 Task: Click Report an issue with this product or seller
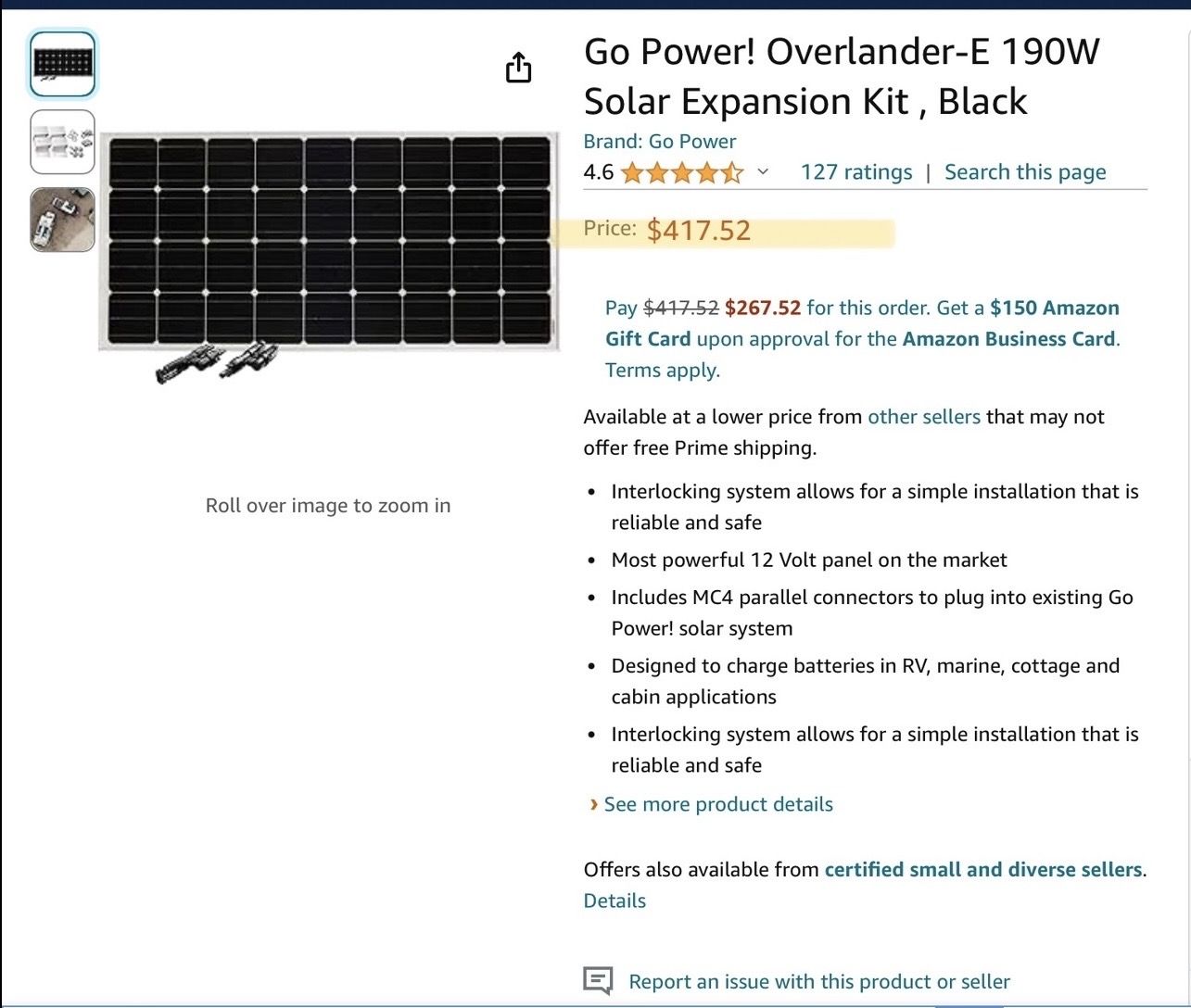(x=819, y=980)
